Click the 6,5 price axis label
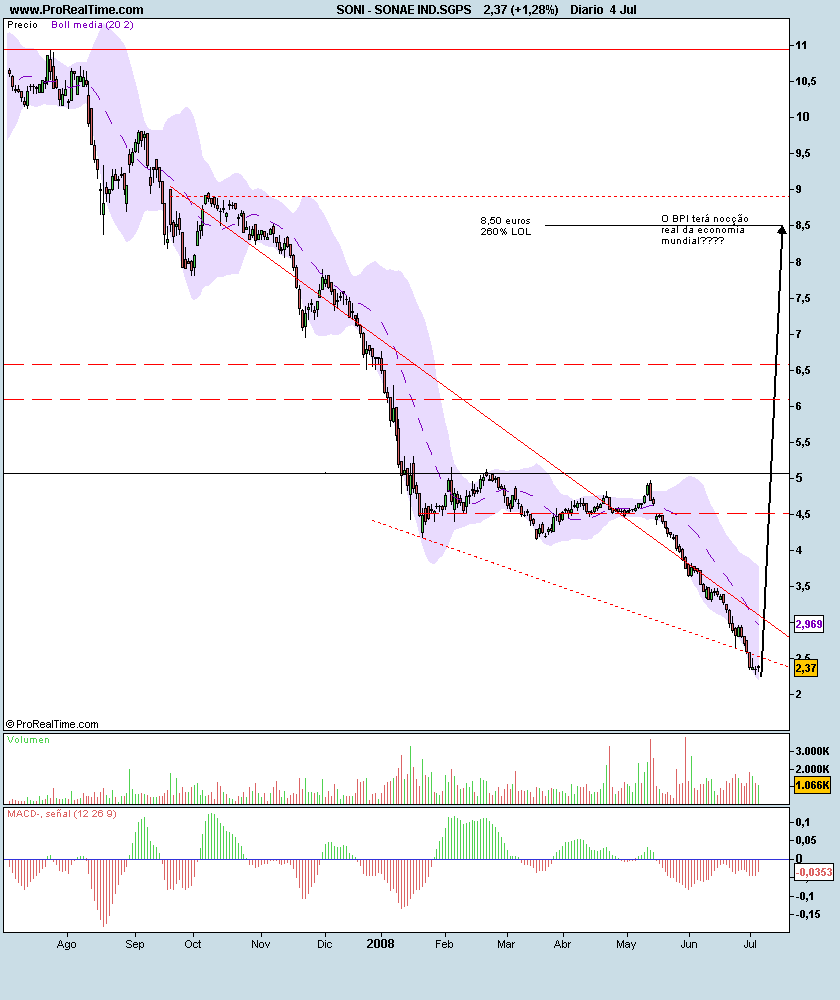Screen dimensions: 840x1000 (x=803, y=370)
